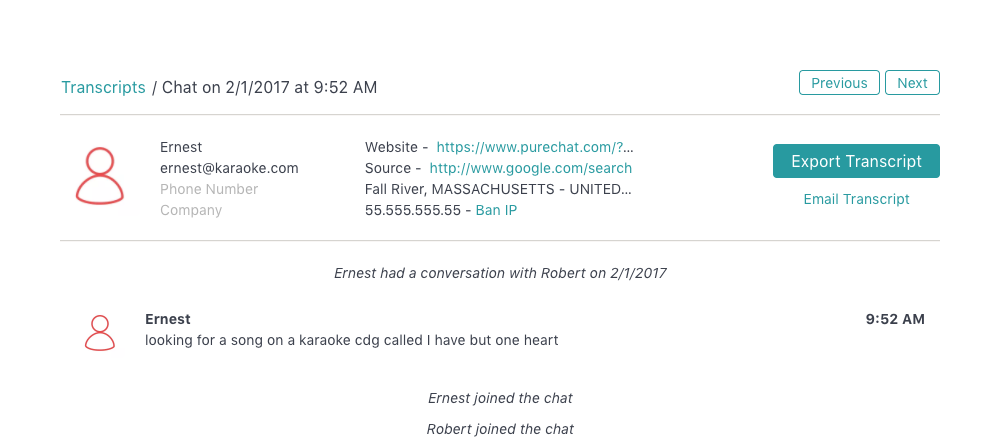Click the 'Robert joined the chat' notice
Viewport: 995px width, 448px height.
pyautogui.click(x=500, y=429)
